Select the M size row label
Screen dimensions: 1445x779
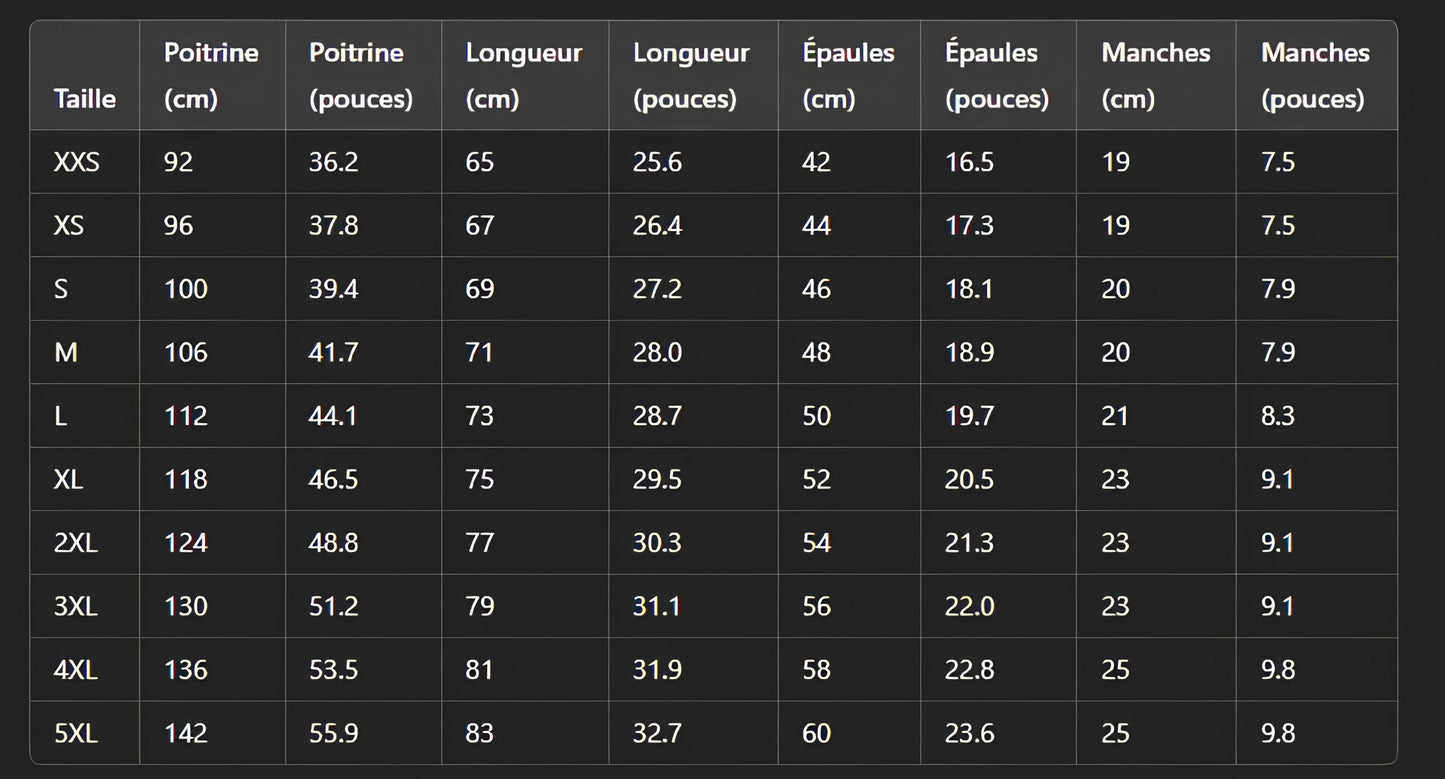pyautogui.click(x=66, y=353)
